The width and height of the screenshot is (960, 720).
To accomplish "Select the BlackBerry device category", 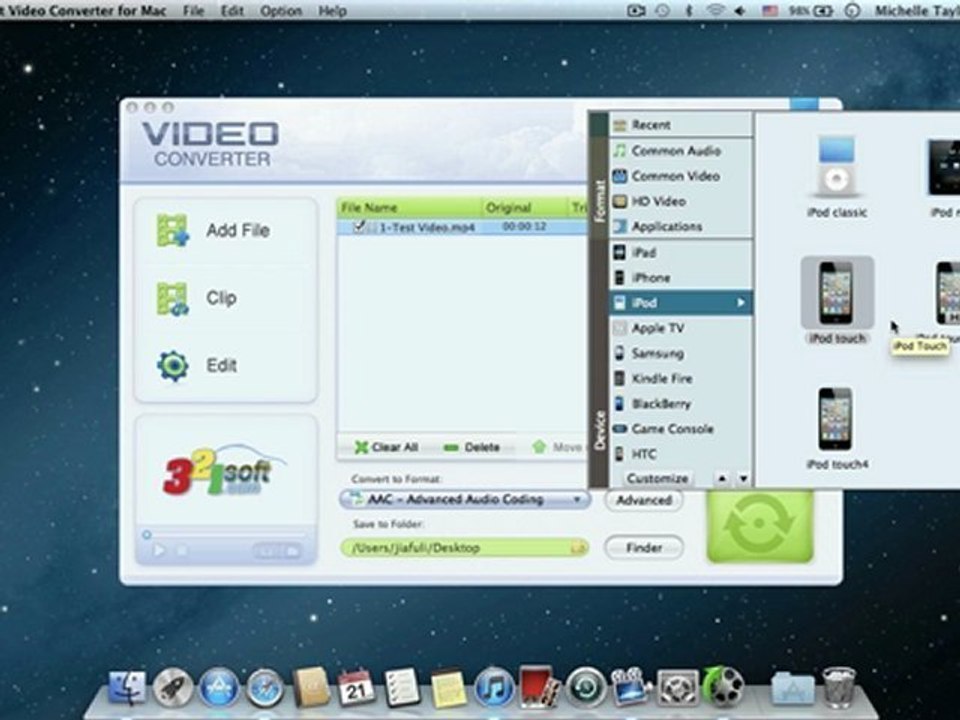I will click(681, 403).
